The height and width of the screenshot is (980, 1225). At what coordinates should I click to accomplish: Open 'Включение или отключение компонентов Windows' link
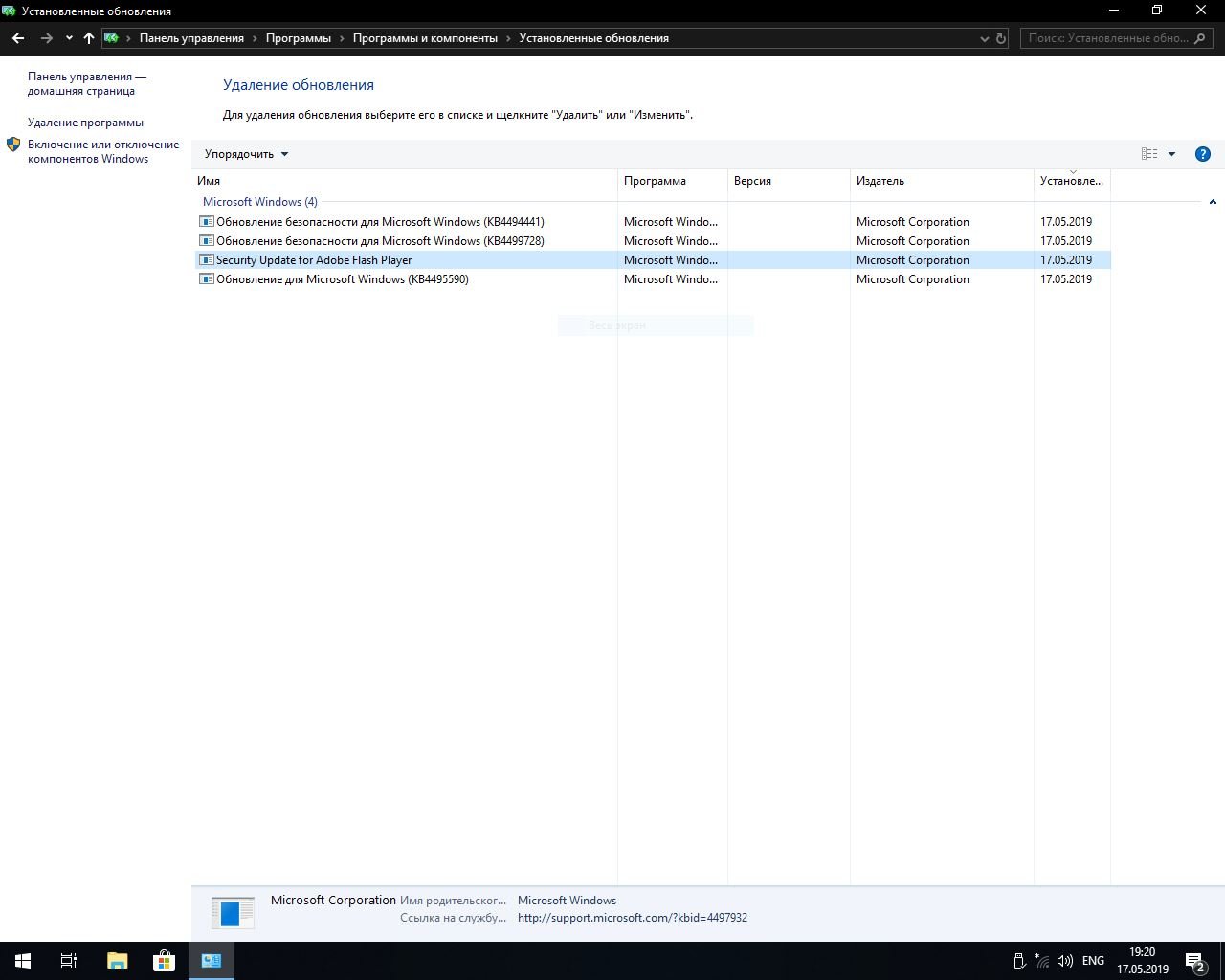[103, 151]
